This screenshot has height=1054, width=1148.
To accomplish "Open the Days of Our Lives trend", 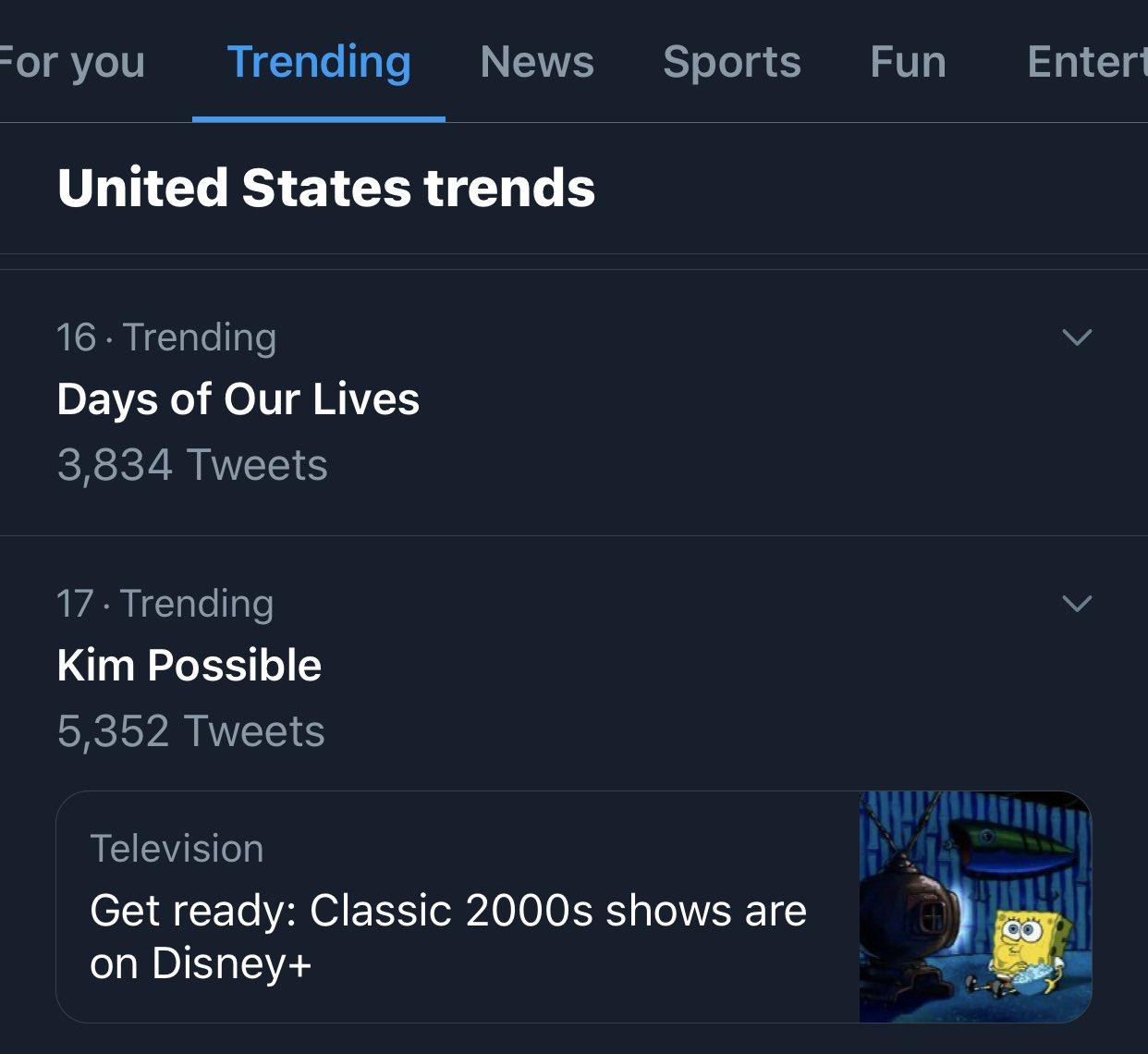I will 238,399.
